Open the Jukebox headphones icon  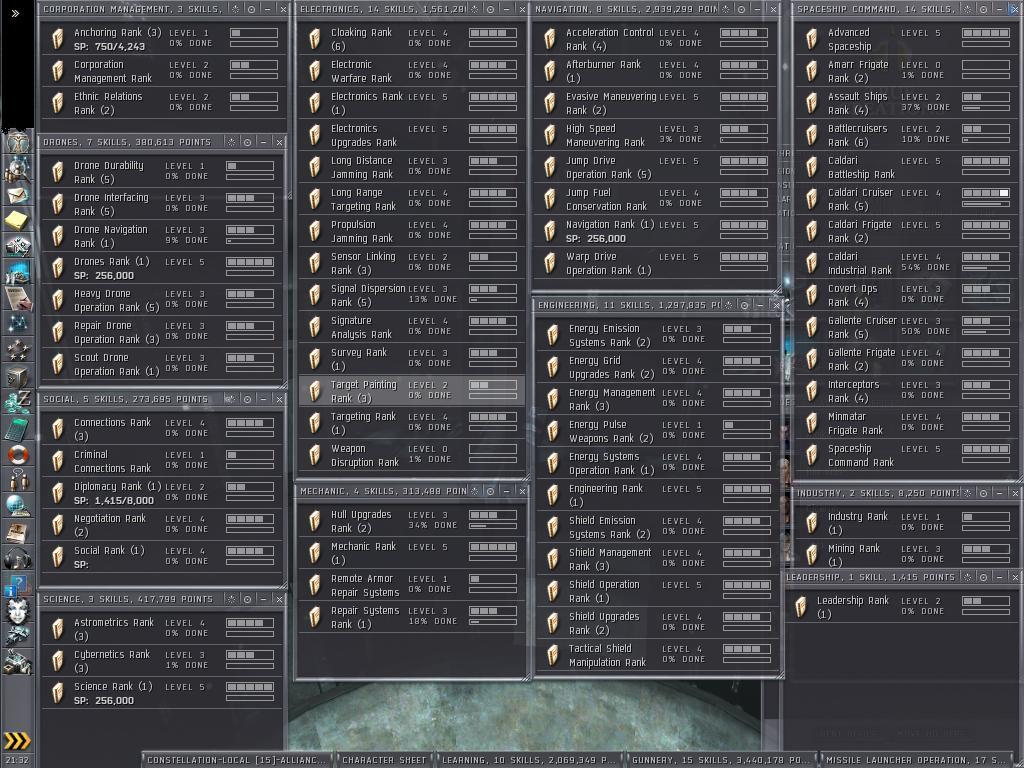point(17,559)
